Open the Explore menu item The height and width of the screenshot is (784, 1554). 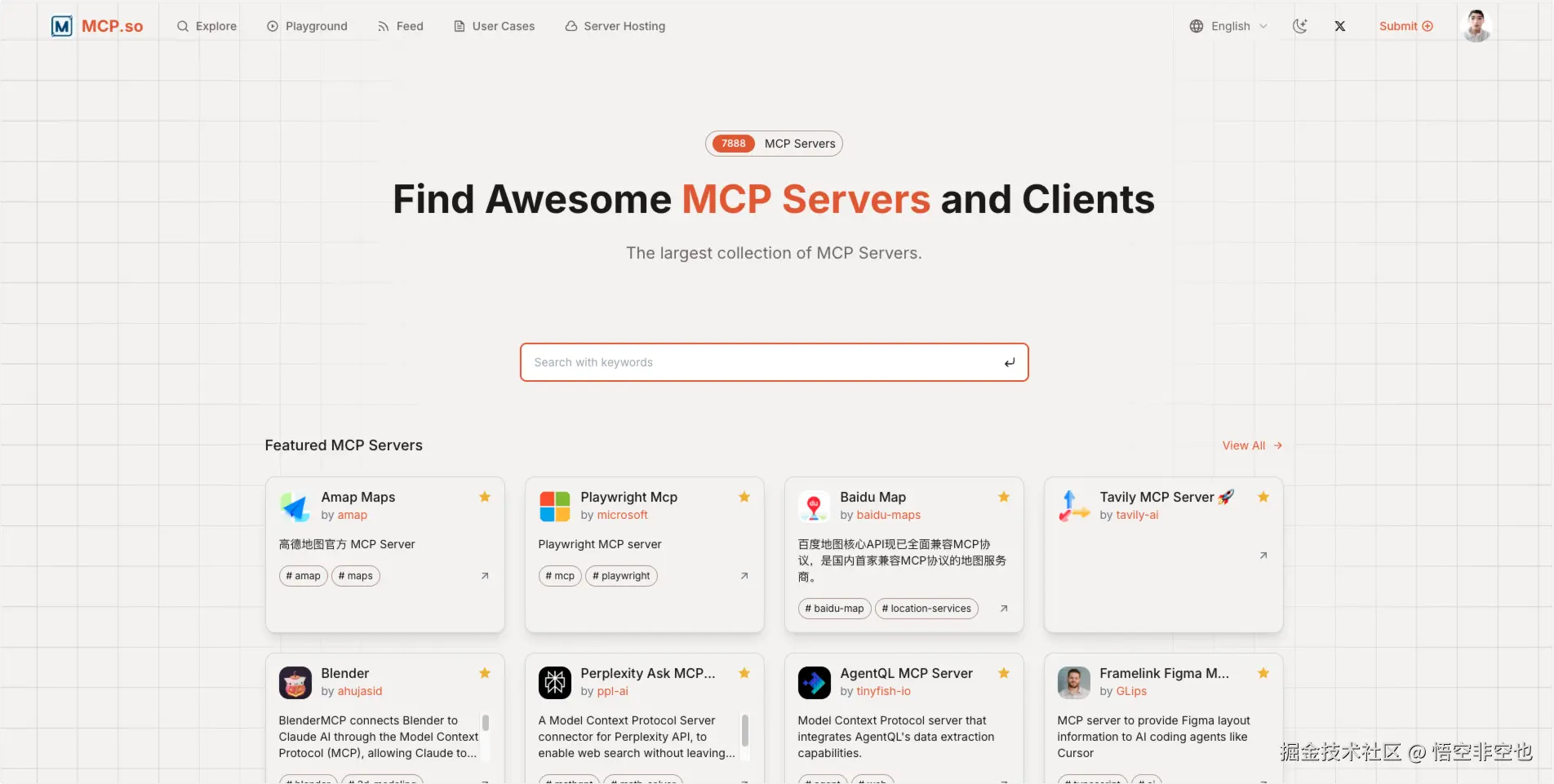(x=206, y=26)
